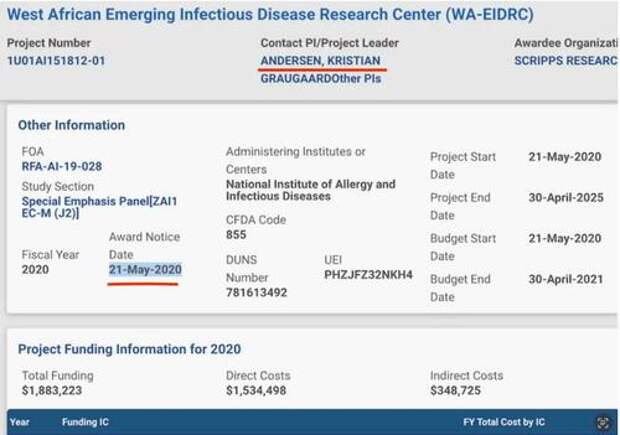
Task: Open the ANDERSEN, KRISTIAN project leader link
Action: [320, 60]
